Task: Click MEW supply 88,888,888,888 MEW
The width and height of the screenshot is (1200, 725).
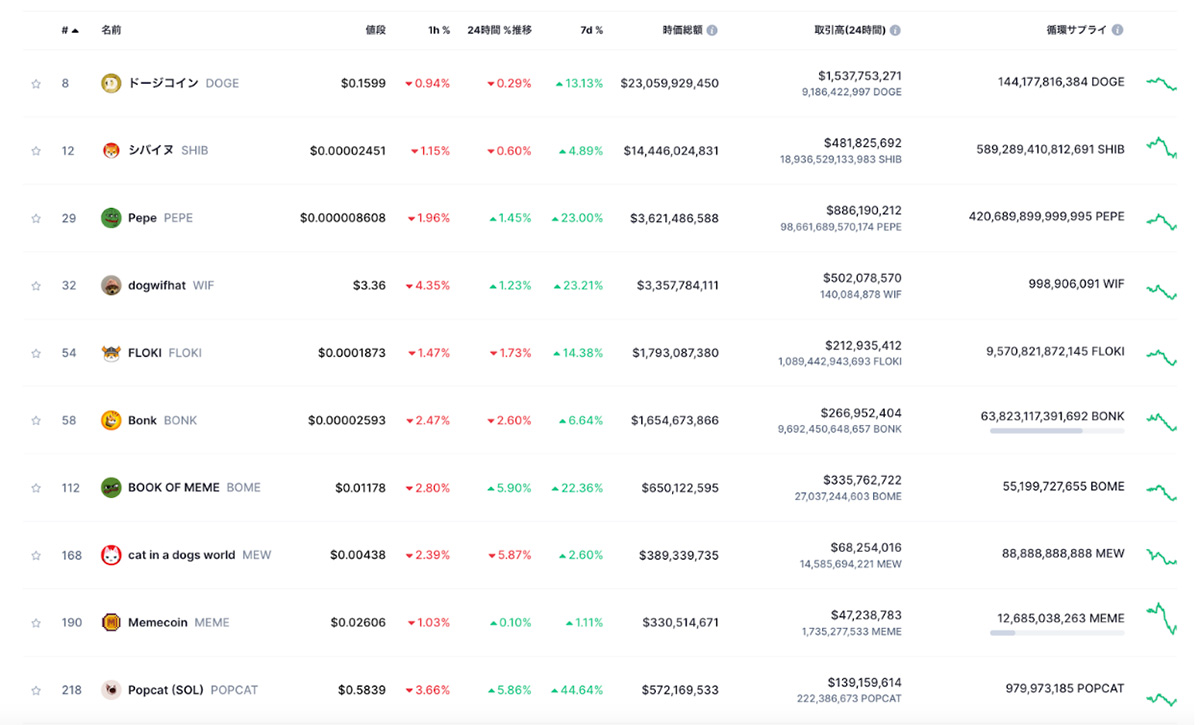Action: 1063,553
